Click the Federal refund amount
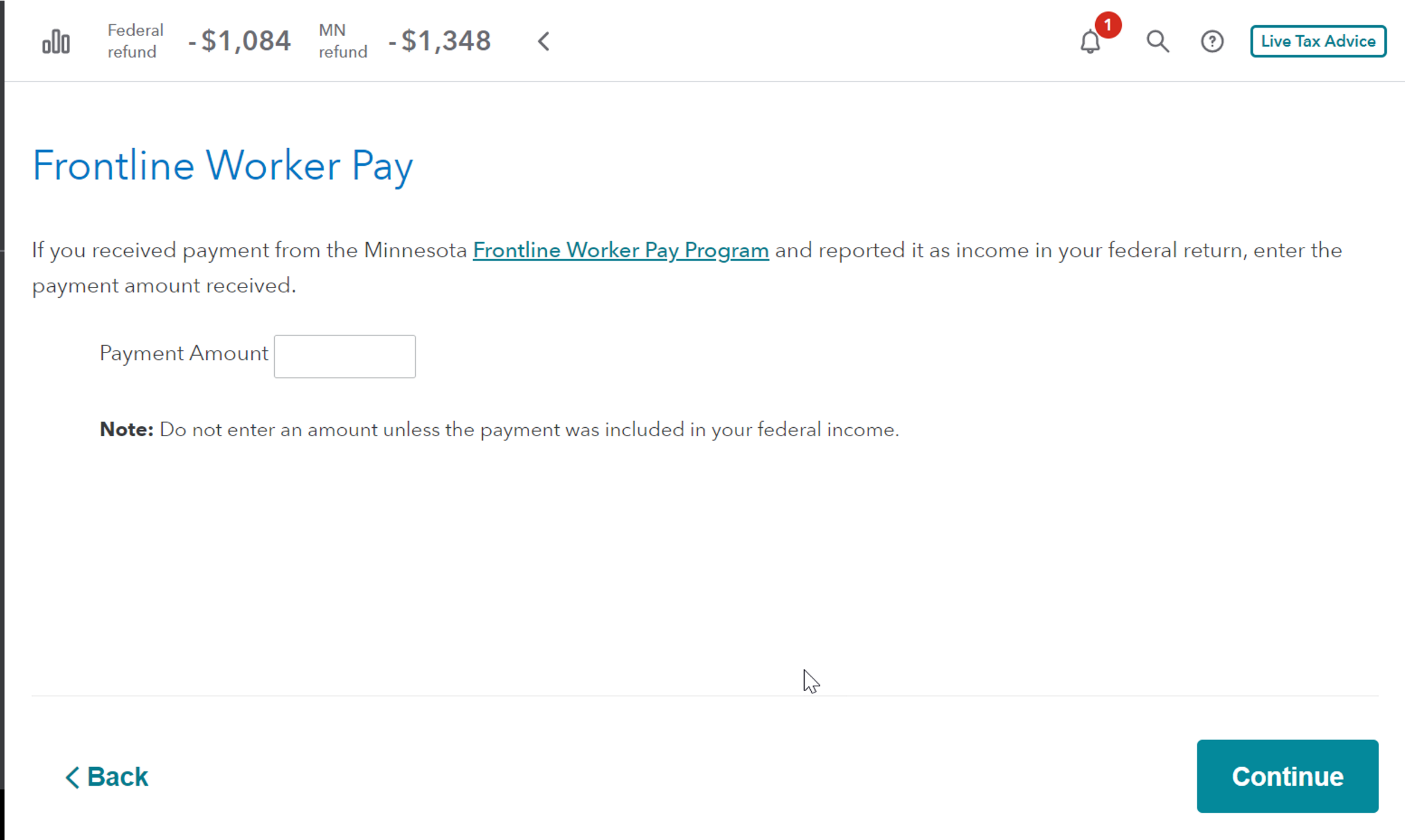The height and width of the screenshot is (840, 1405). pos(239,41)
